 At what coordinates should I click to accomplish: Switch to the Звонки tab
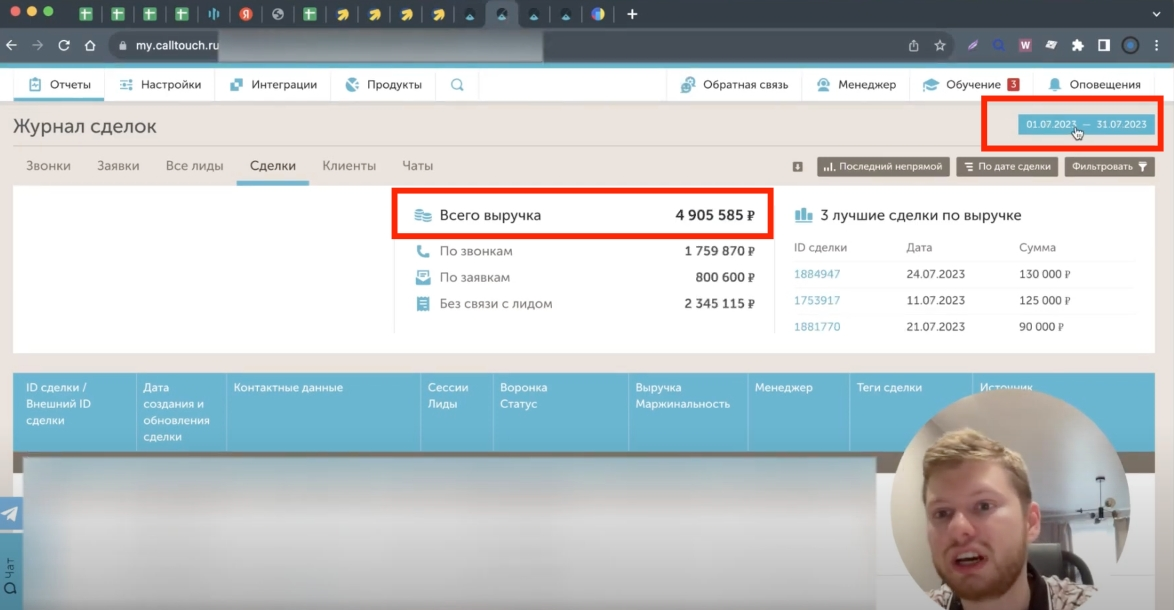[x=48, y=165]
